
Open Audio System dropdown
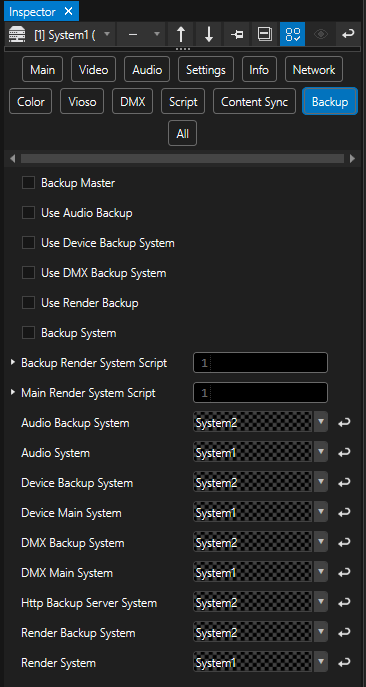[x=321, y=452]
